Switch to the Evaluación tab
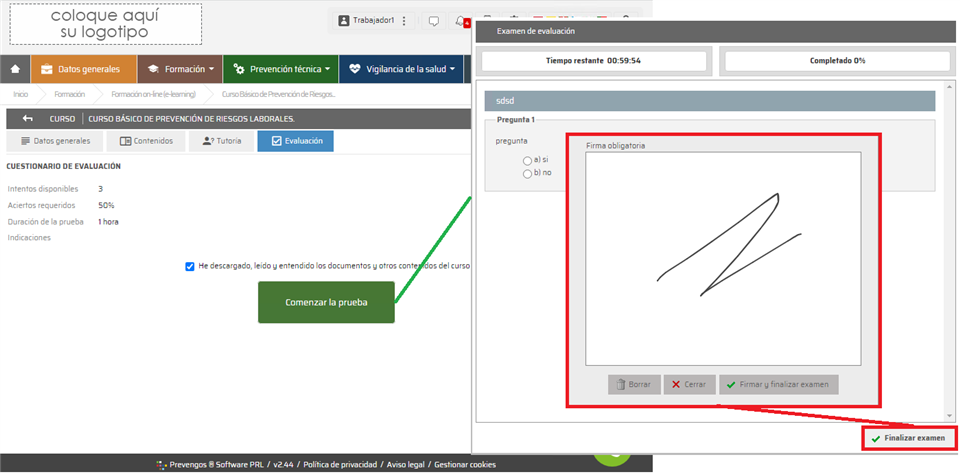Viewport: 960px width, 474px height. [x=296, y=141]
